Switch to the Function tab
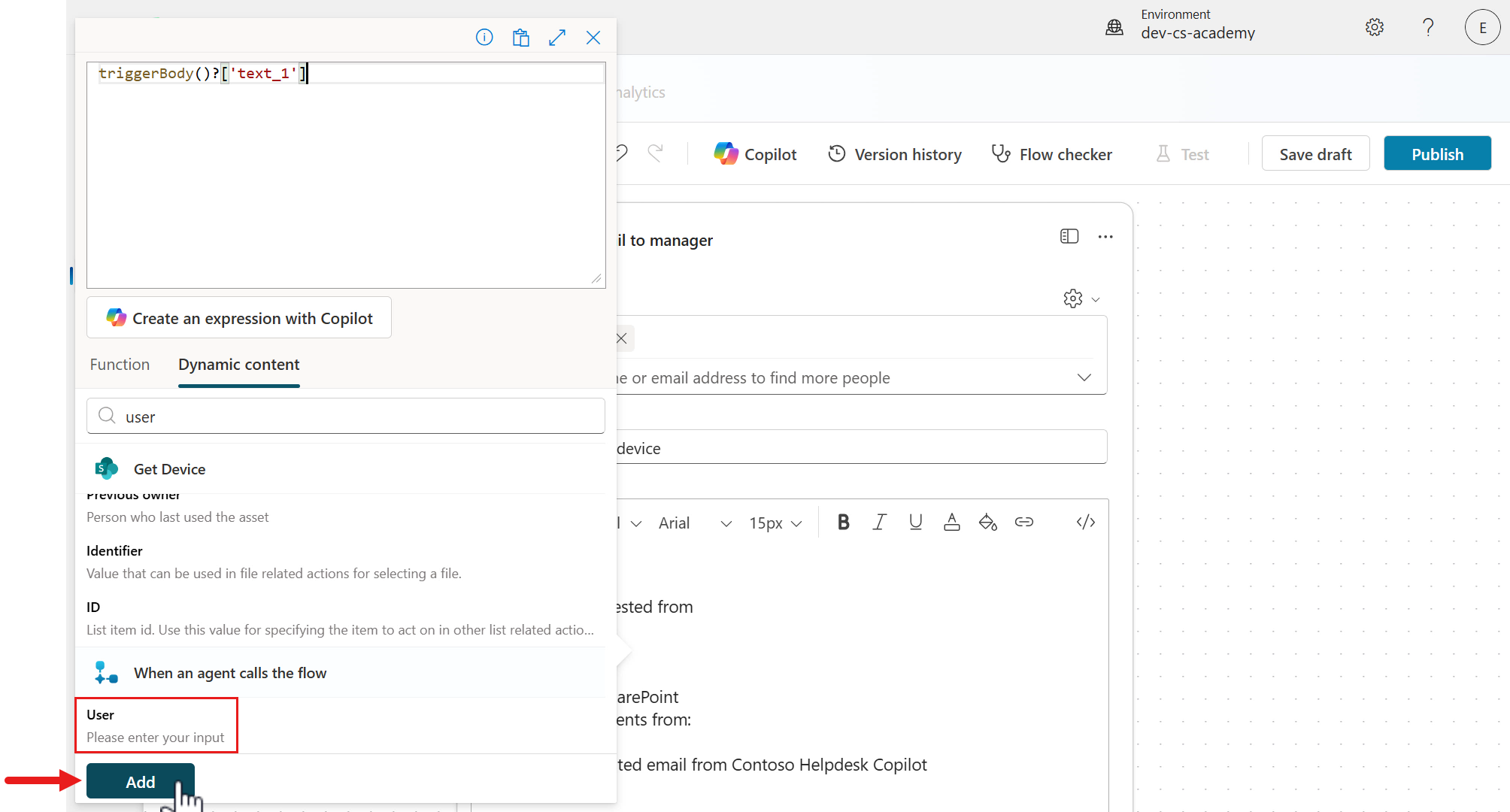Viewport: 1510px width, 812px height. [x=120, y=365]
